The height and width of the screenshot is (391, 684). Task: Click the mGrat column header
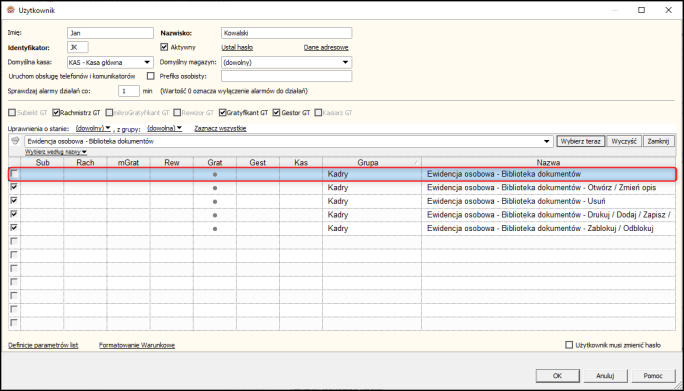point(129,162)
